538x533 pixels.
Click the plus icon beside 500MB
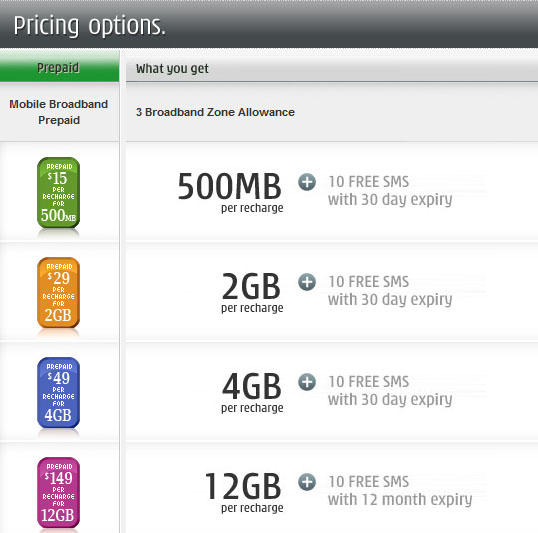pos(307,182)
